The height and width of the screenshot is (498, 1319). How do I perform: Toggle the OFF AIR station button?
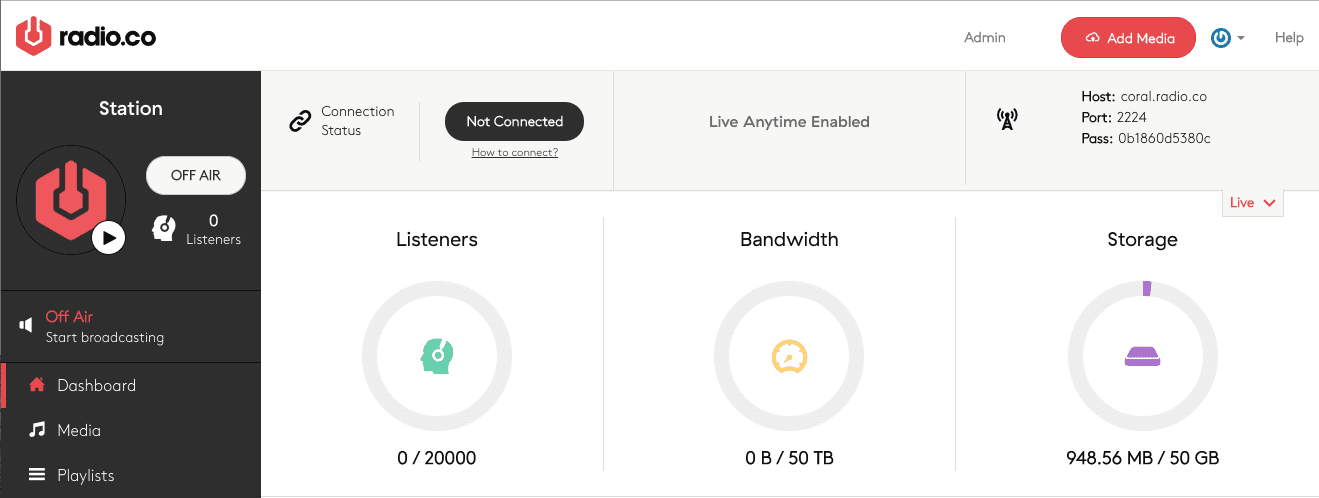(196, 175)
